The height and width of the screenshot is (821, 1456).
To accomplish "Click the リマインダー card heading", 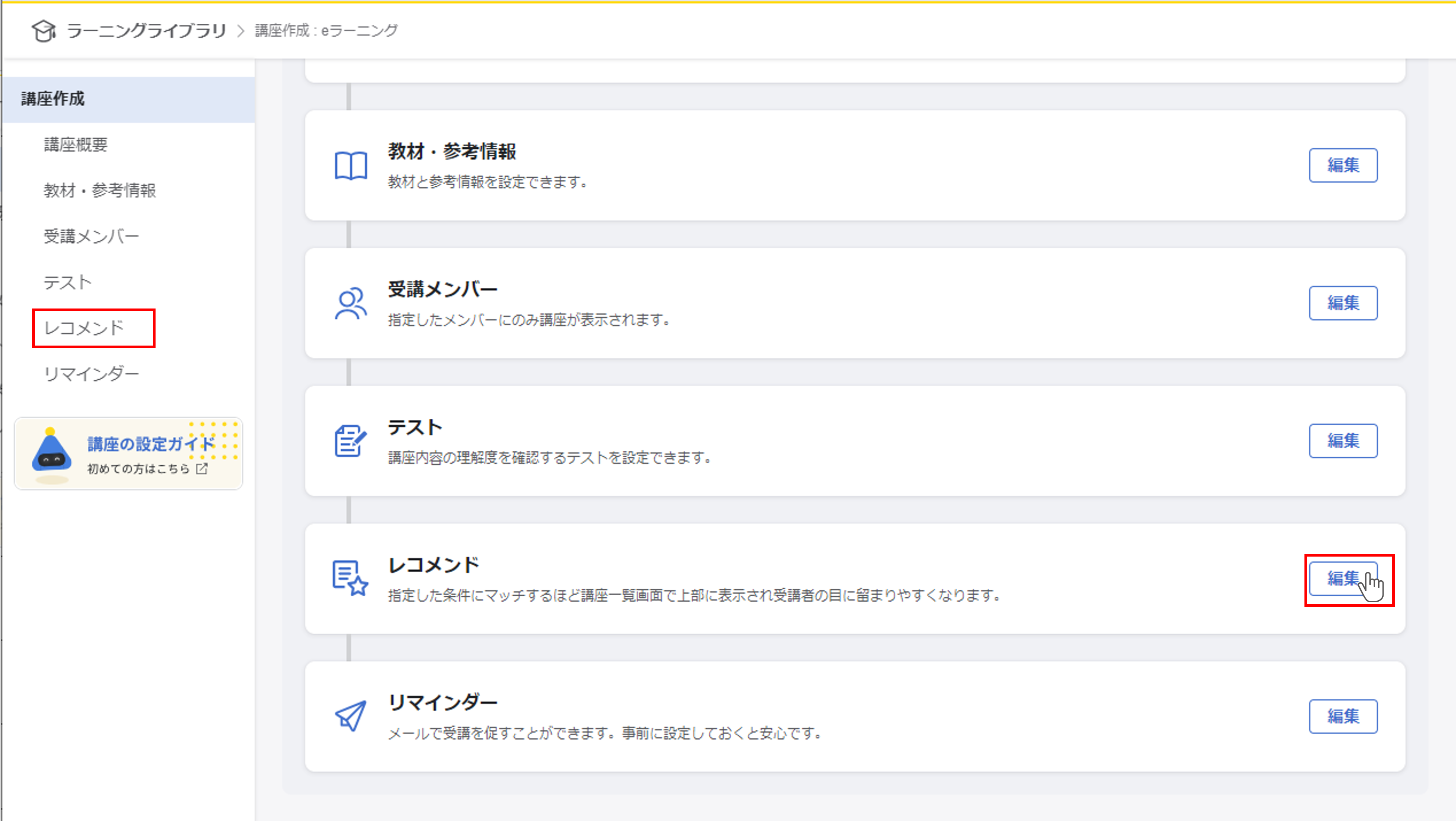I will (x=443, y=703).
